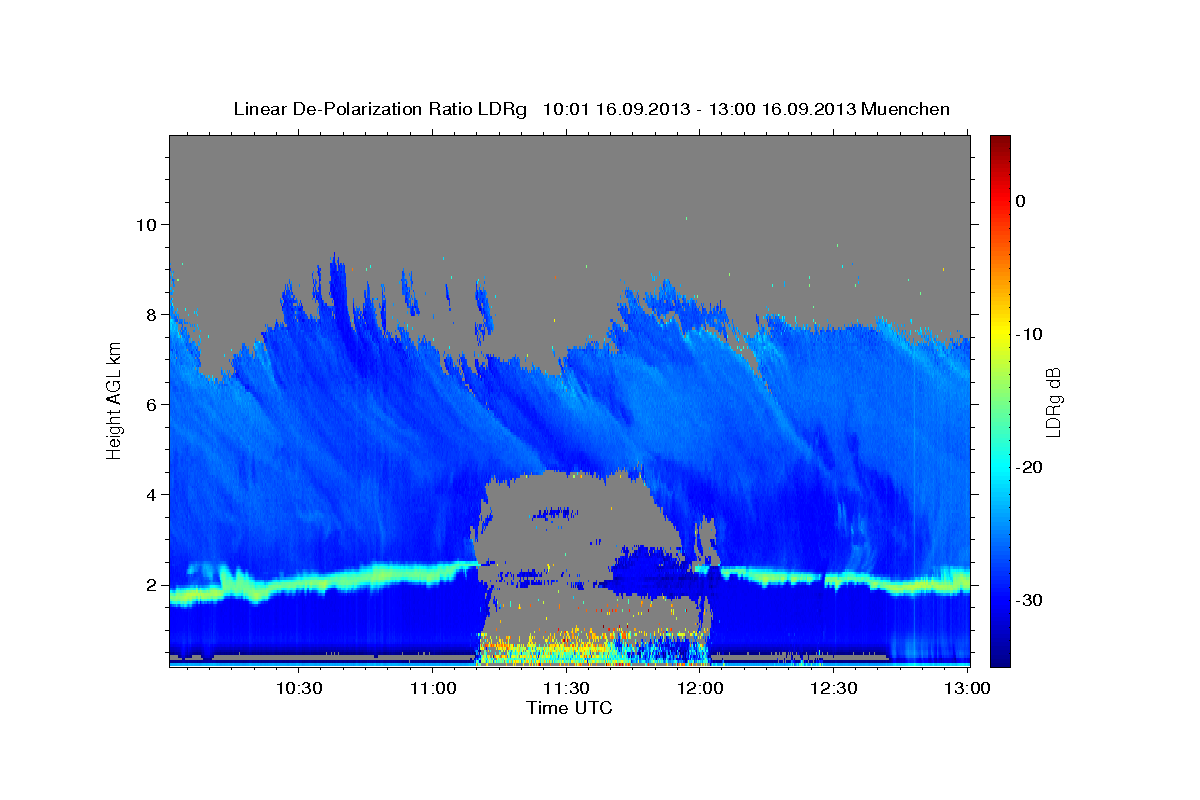The image size is (1200, 800).
Task: Click the 13:00 time tick label
Action: tap(967, 688)
